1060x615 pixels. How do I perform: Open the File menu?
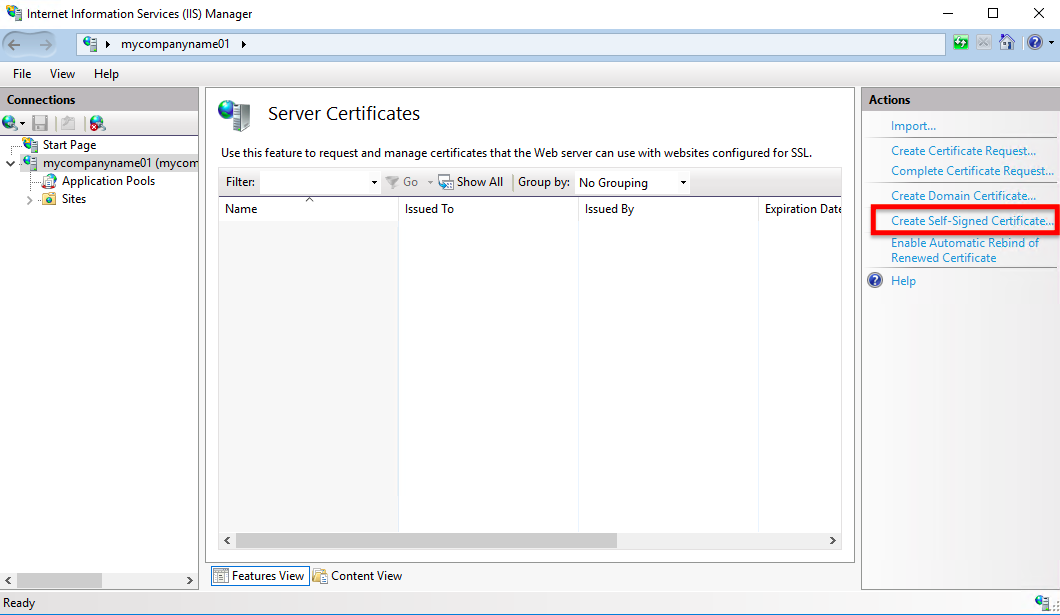click(x=22, y=74)
